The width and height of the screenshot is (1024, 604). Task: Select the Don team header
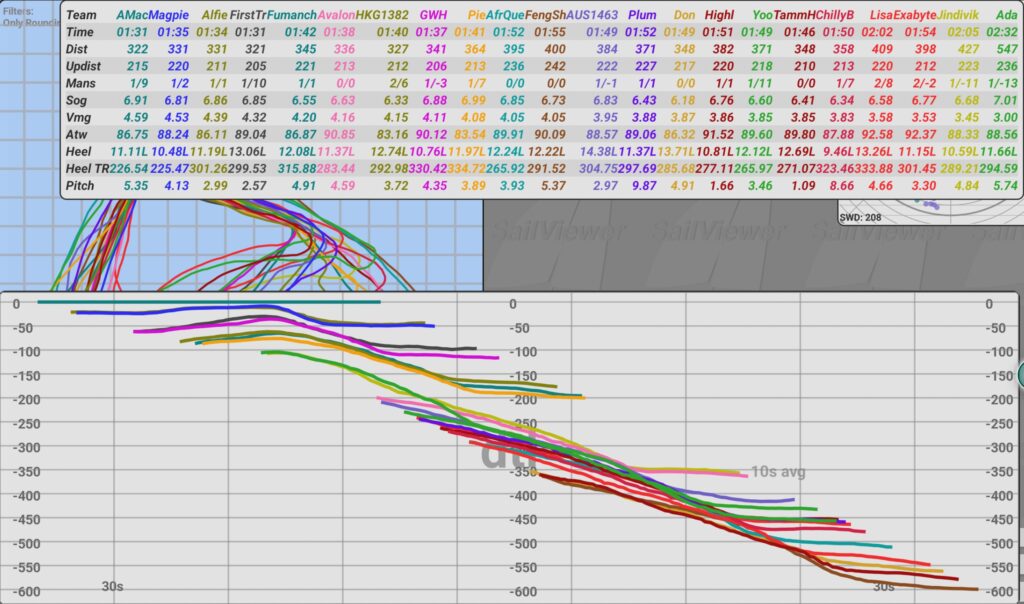pyautogui.click(x=684, y=15)
